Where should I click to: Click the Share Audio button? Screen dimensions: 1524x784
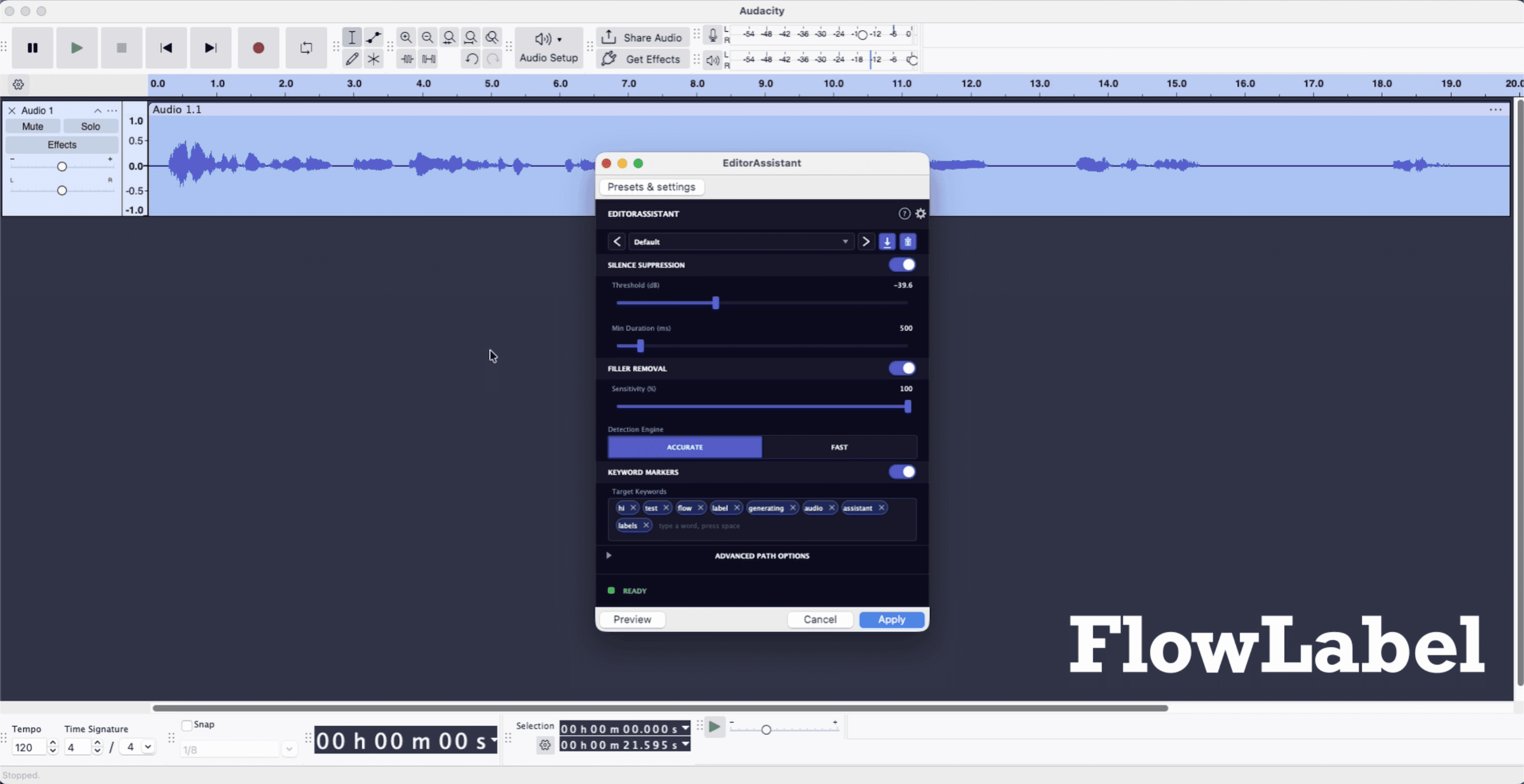(643, 37)
